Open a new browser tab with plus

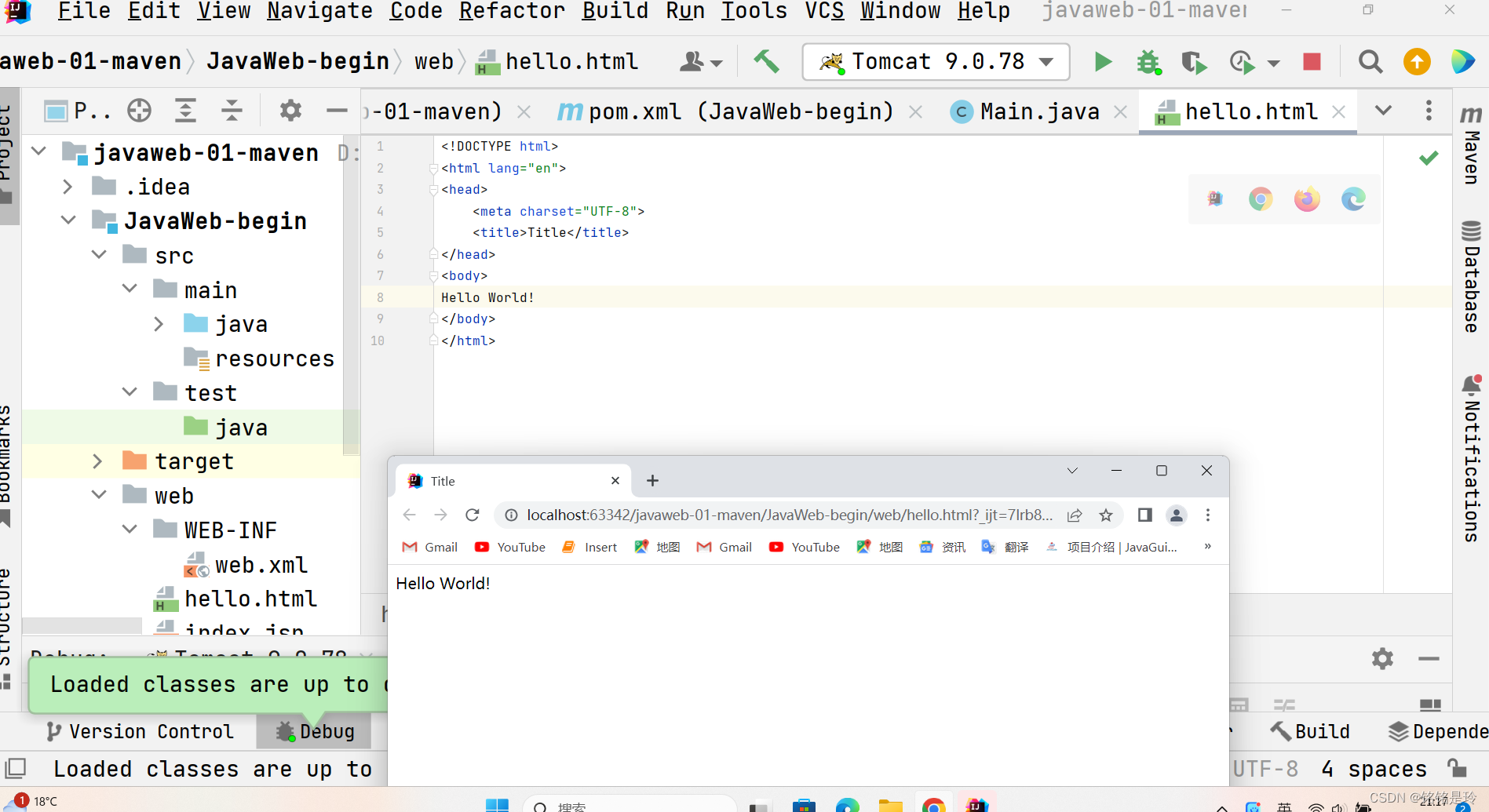point(652,480)
